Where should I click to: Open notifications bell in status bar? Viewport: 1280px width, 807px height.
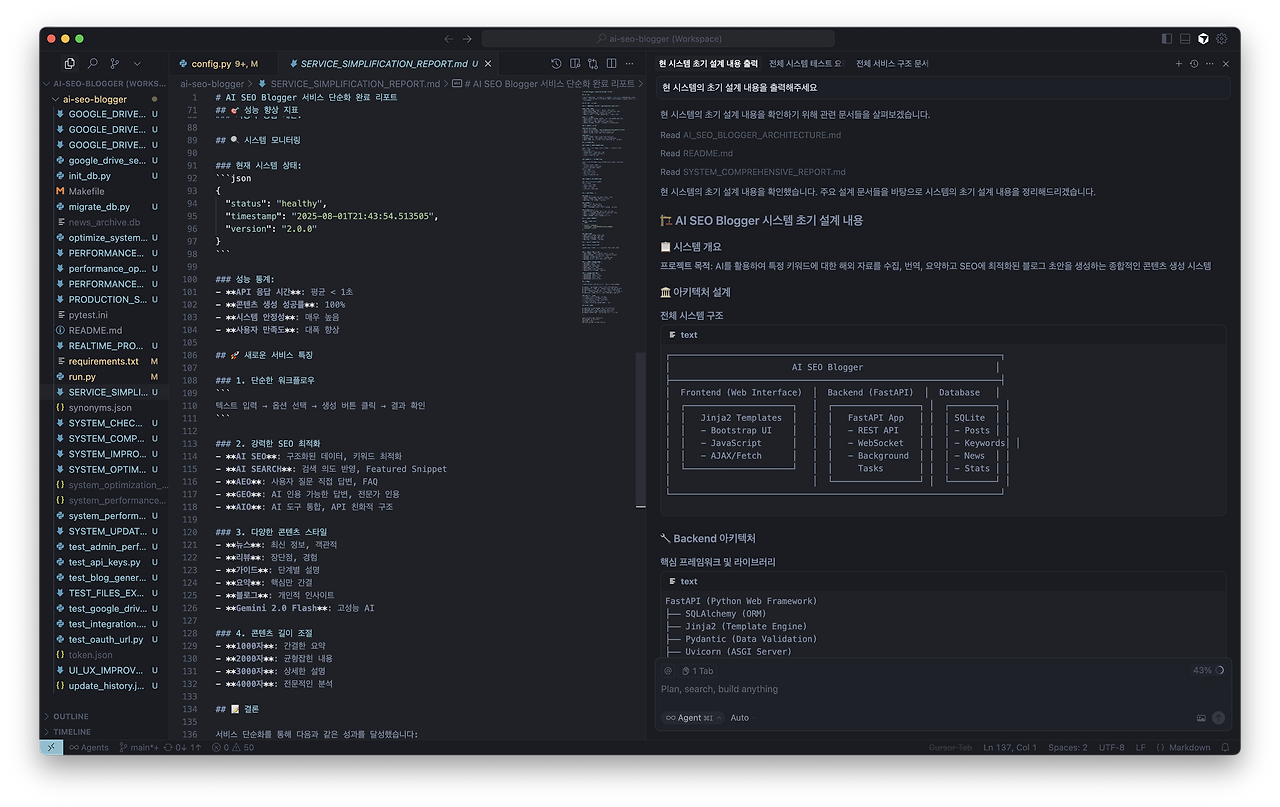(x=1224, y=747)
